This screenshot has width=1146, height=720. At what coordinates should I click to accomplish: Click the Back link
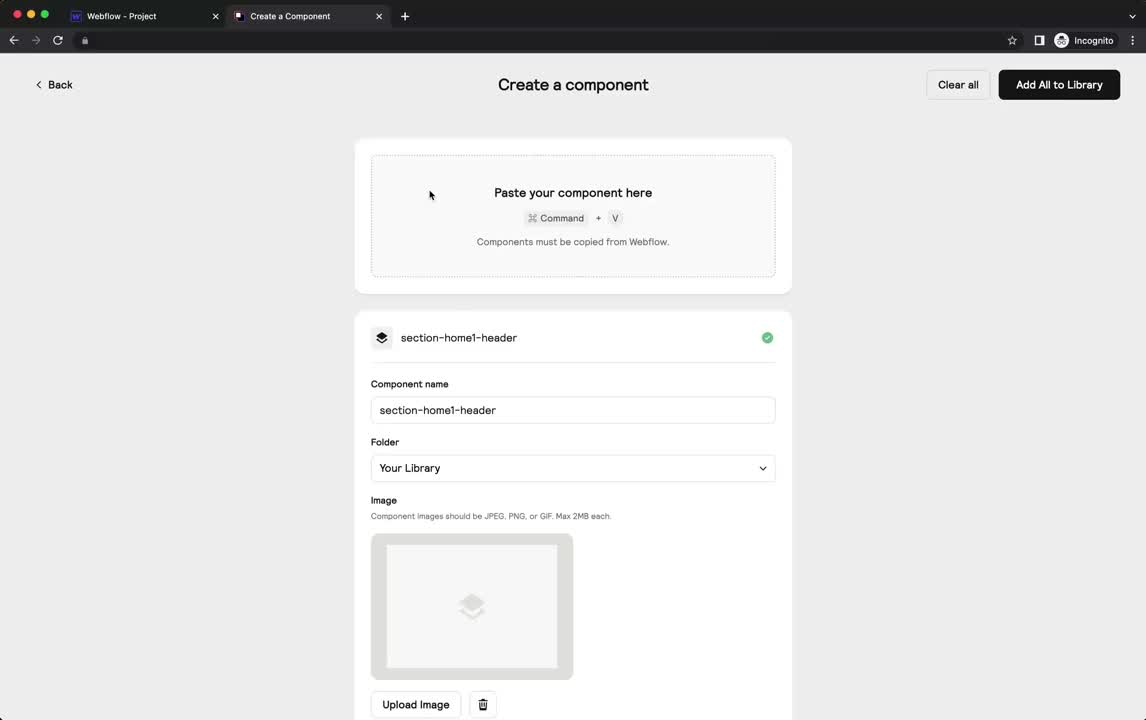(x=54, y=85)
